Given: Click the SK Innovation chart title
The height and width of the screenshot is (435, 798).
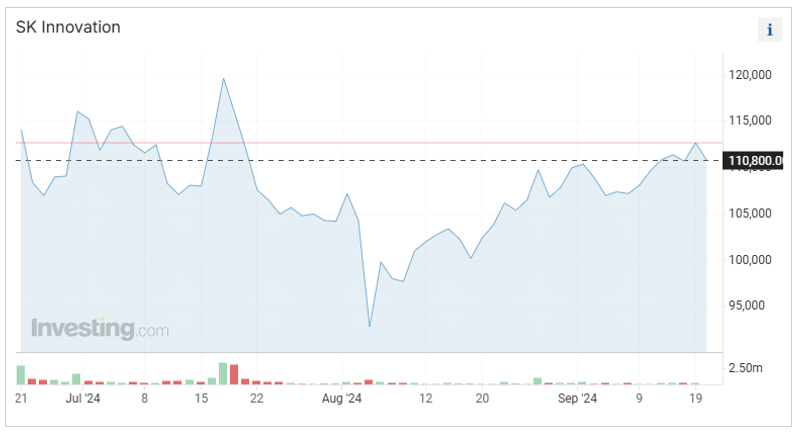Looking at the screenshot, I should point(68,27).
